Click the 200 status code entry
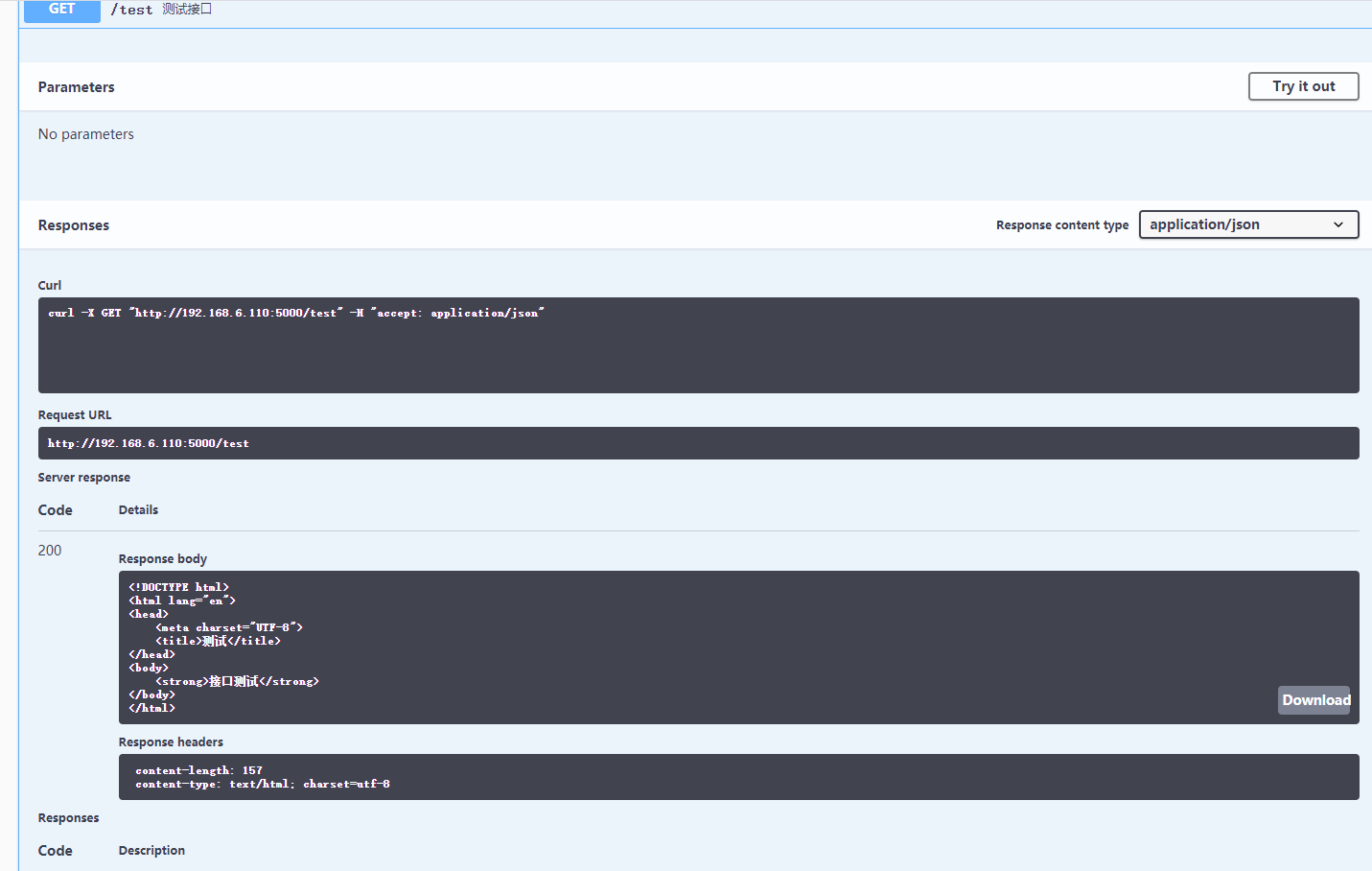The image size is (1372, 871). click(x=47, y=550)
